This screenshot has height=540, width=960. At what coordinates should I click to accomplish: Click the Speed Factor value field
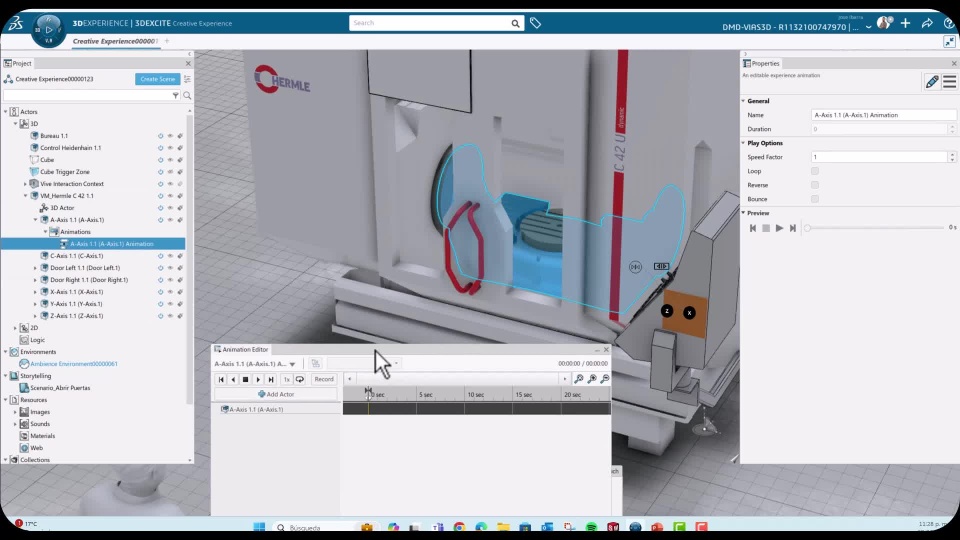pos(879,157)
